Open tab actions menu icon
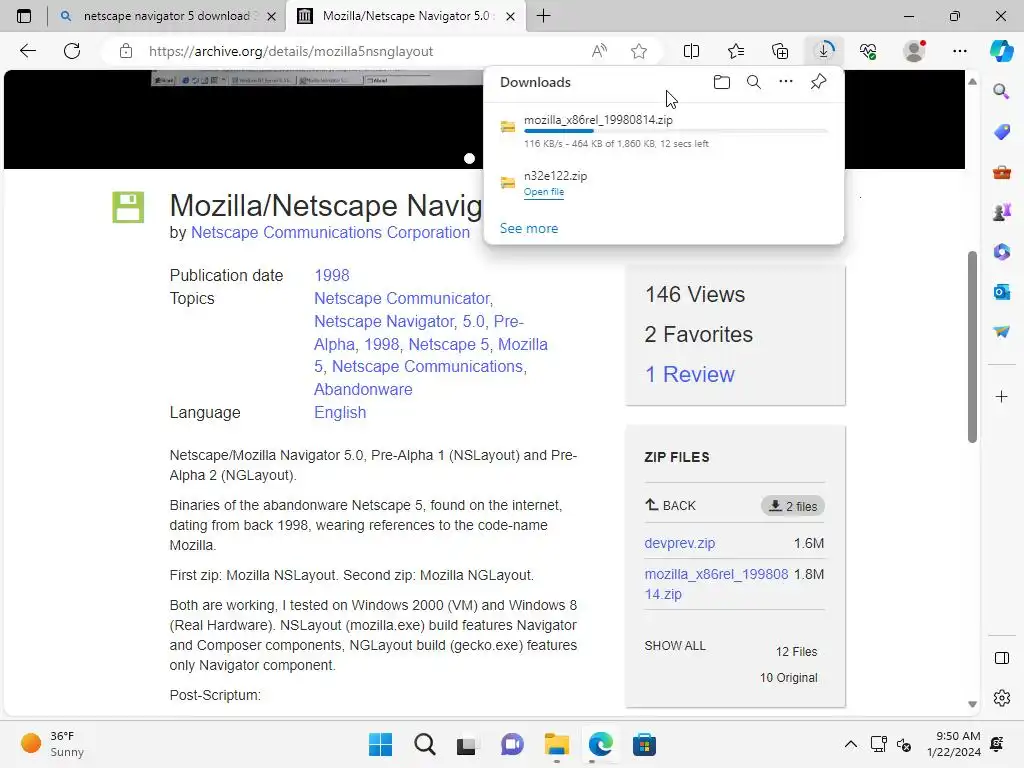 click(24, 16)
